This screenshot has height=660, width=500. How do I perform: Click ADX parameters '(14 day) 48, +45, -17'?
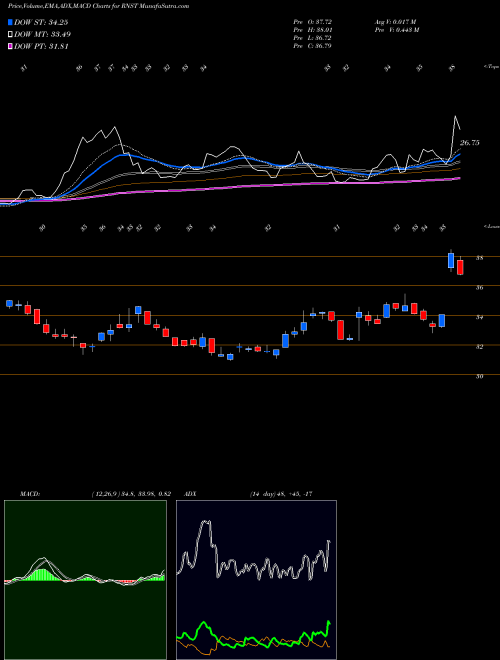280,494
